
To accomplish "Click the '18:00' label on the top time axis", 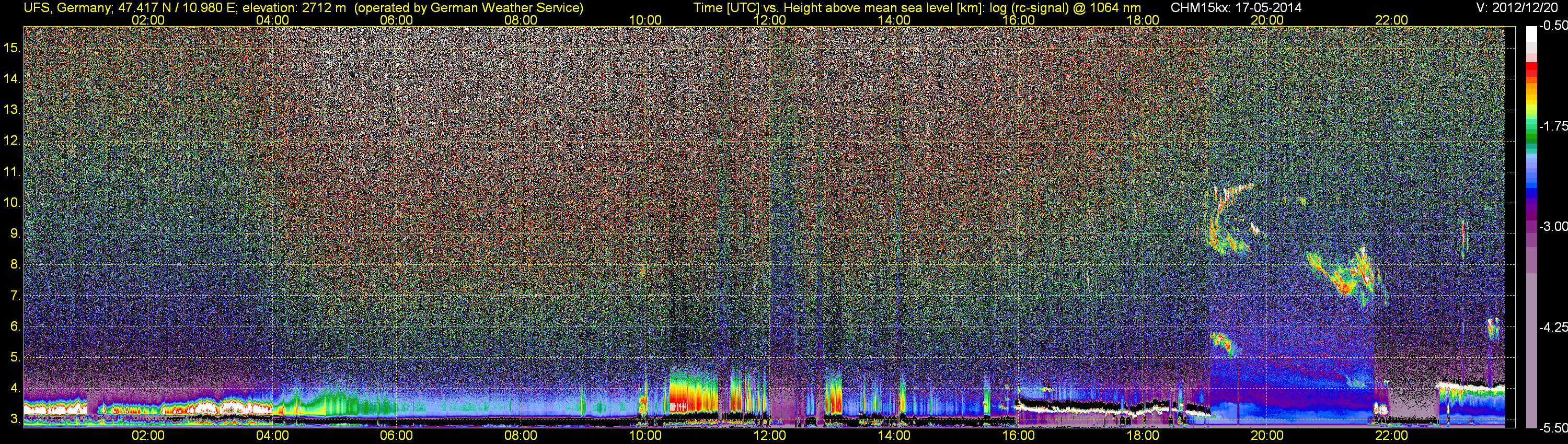I will (1143, 20).
